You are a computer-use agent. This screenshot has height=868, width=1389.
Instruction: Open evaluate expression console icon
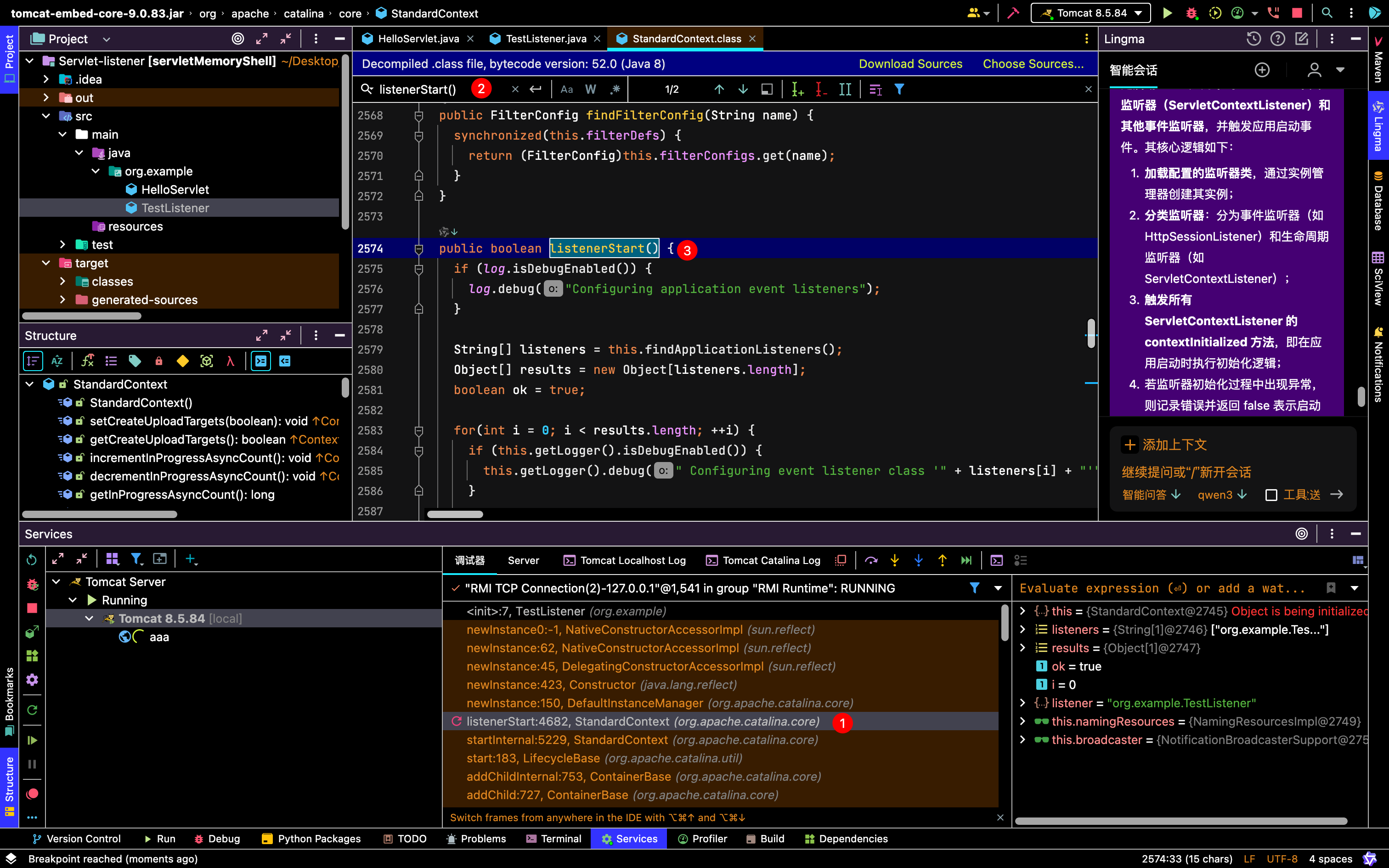(x=996, y=560)
